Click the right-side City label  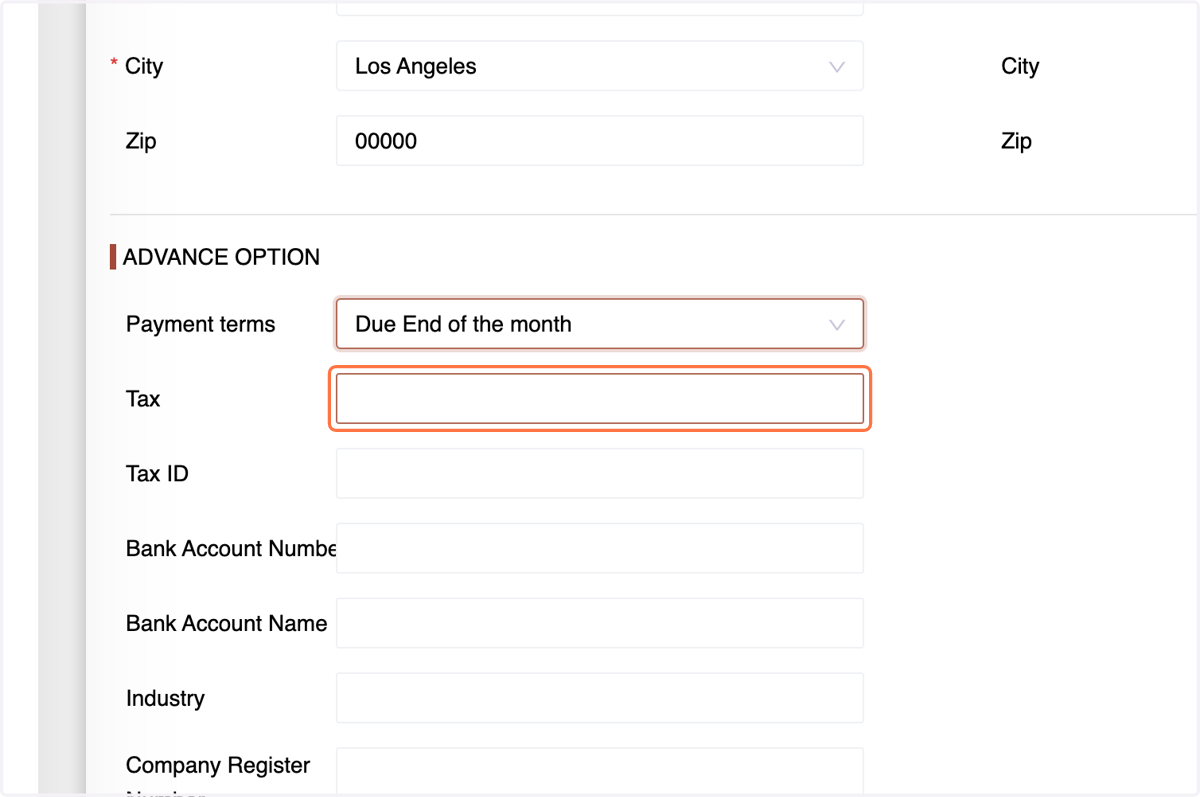pos(1020,66)
